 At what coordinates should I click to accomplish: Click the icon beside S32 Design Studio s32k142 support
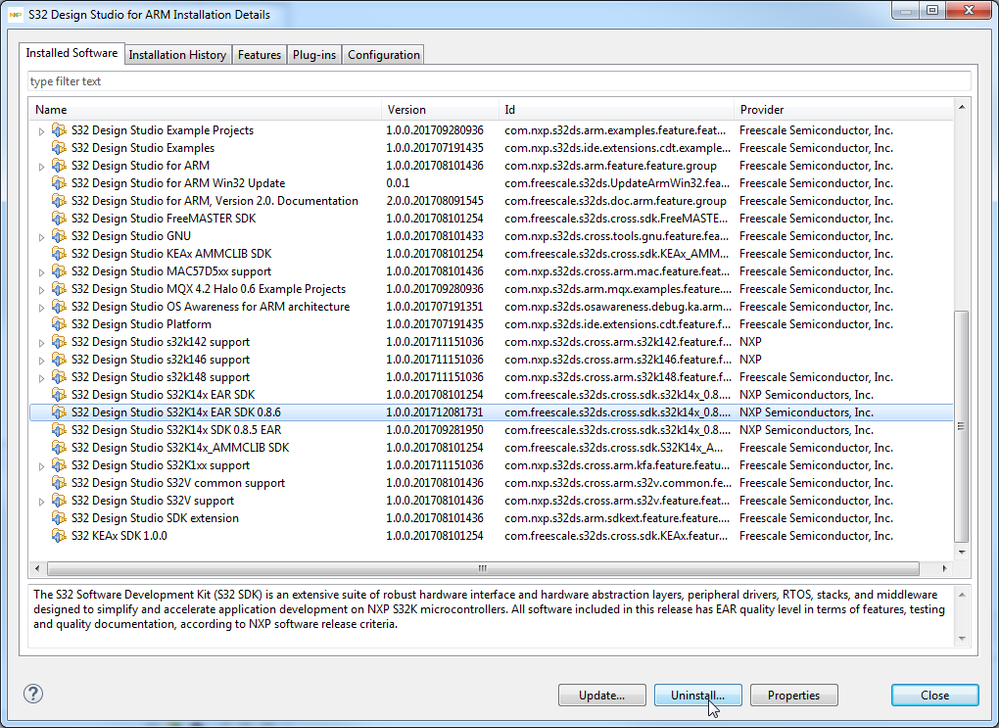click(x=59, y=342)
